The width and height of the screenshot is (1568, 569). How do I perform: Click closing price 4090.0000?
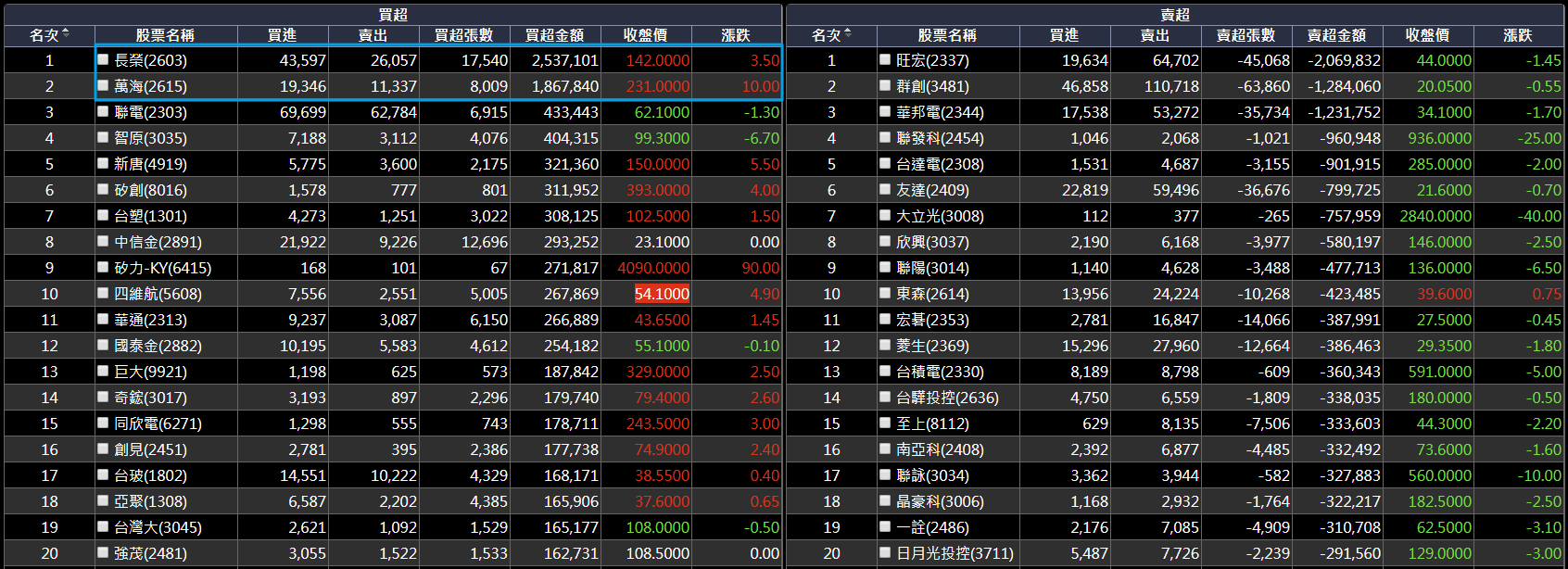pos(653,268)
